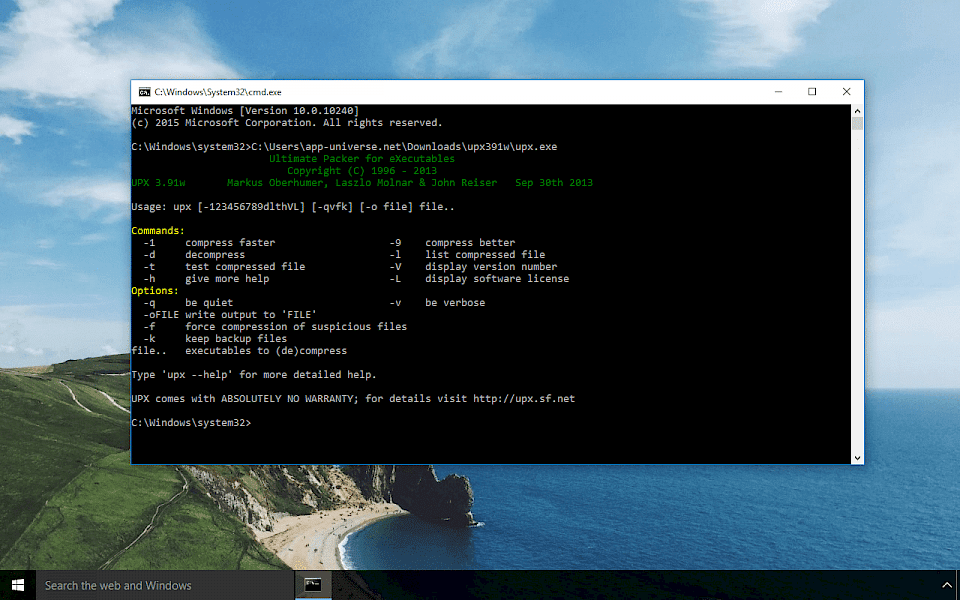
Task: Click the yellow 'Options:' heading
Action: (155, 290)
